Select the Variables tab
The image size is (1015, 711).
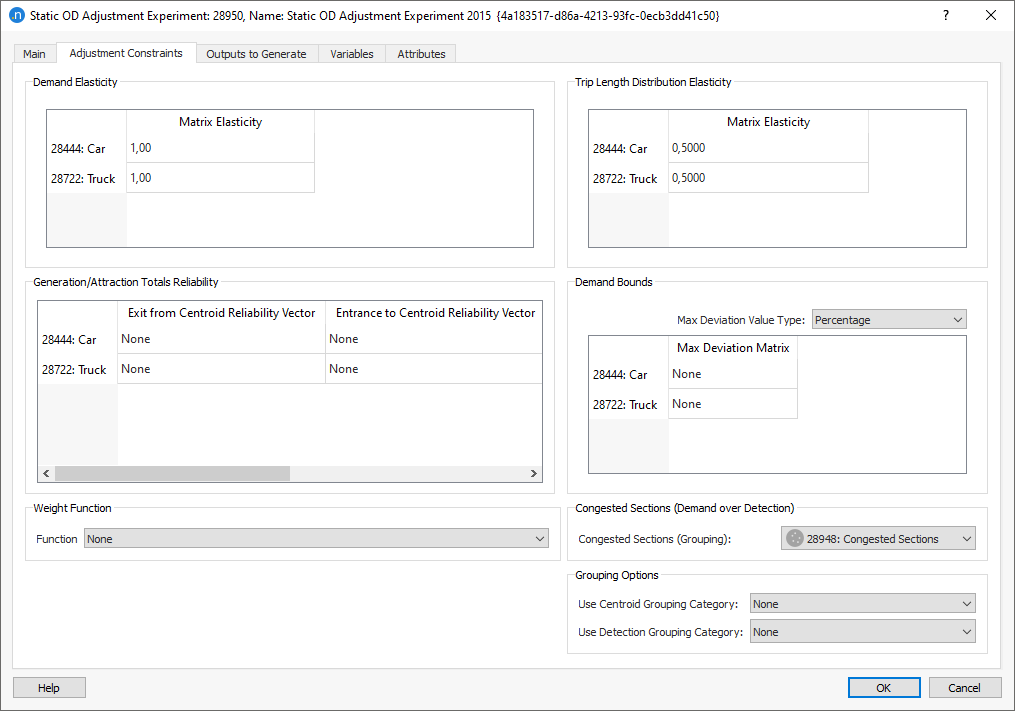pos(351,53)
